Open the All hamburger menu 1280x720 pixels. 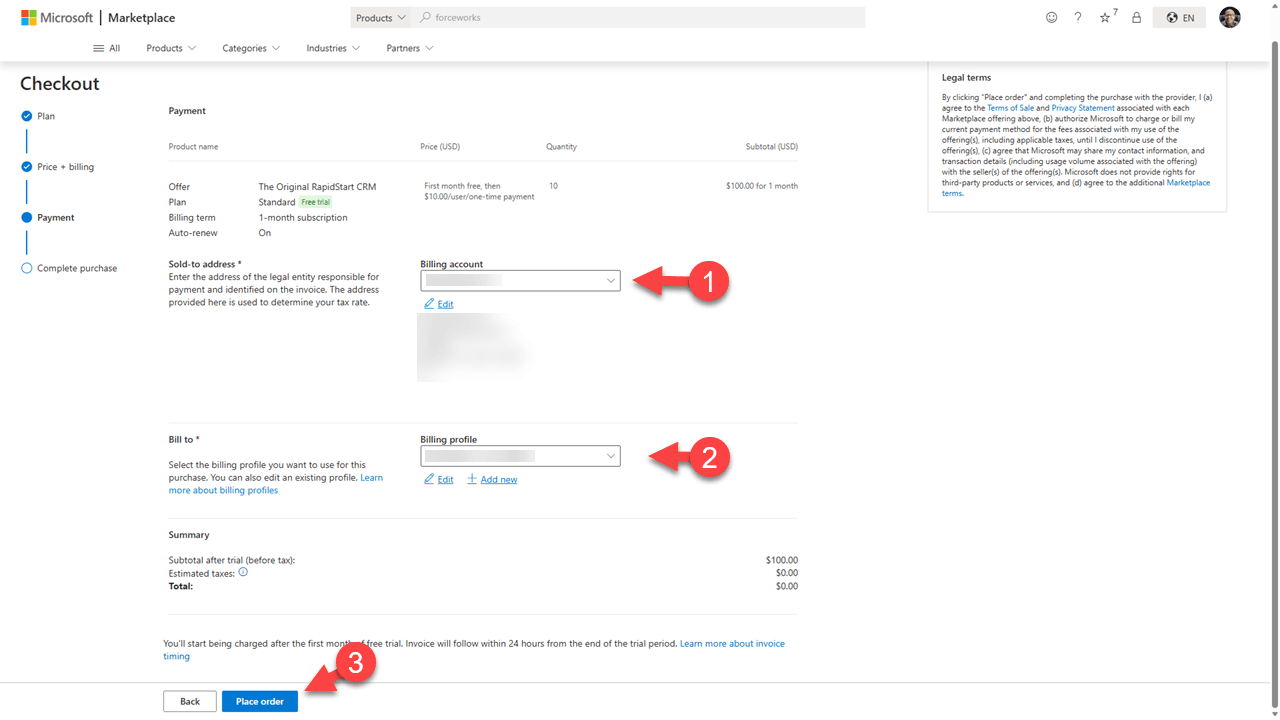106,48
